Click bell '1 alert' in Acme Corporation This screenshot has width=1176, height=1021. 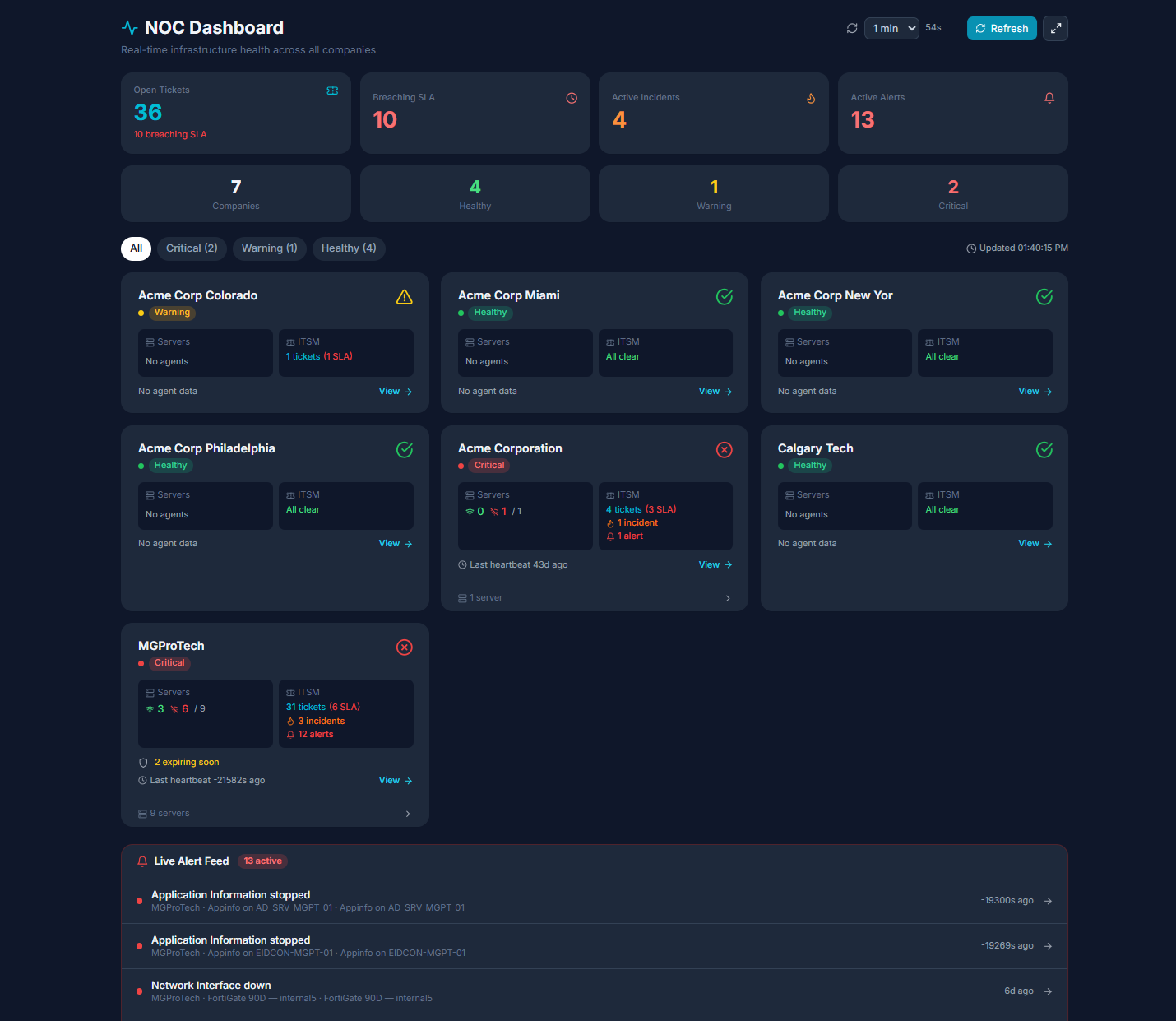[624, 536]
